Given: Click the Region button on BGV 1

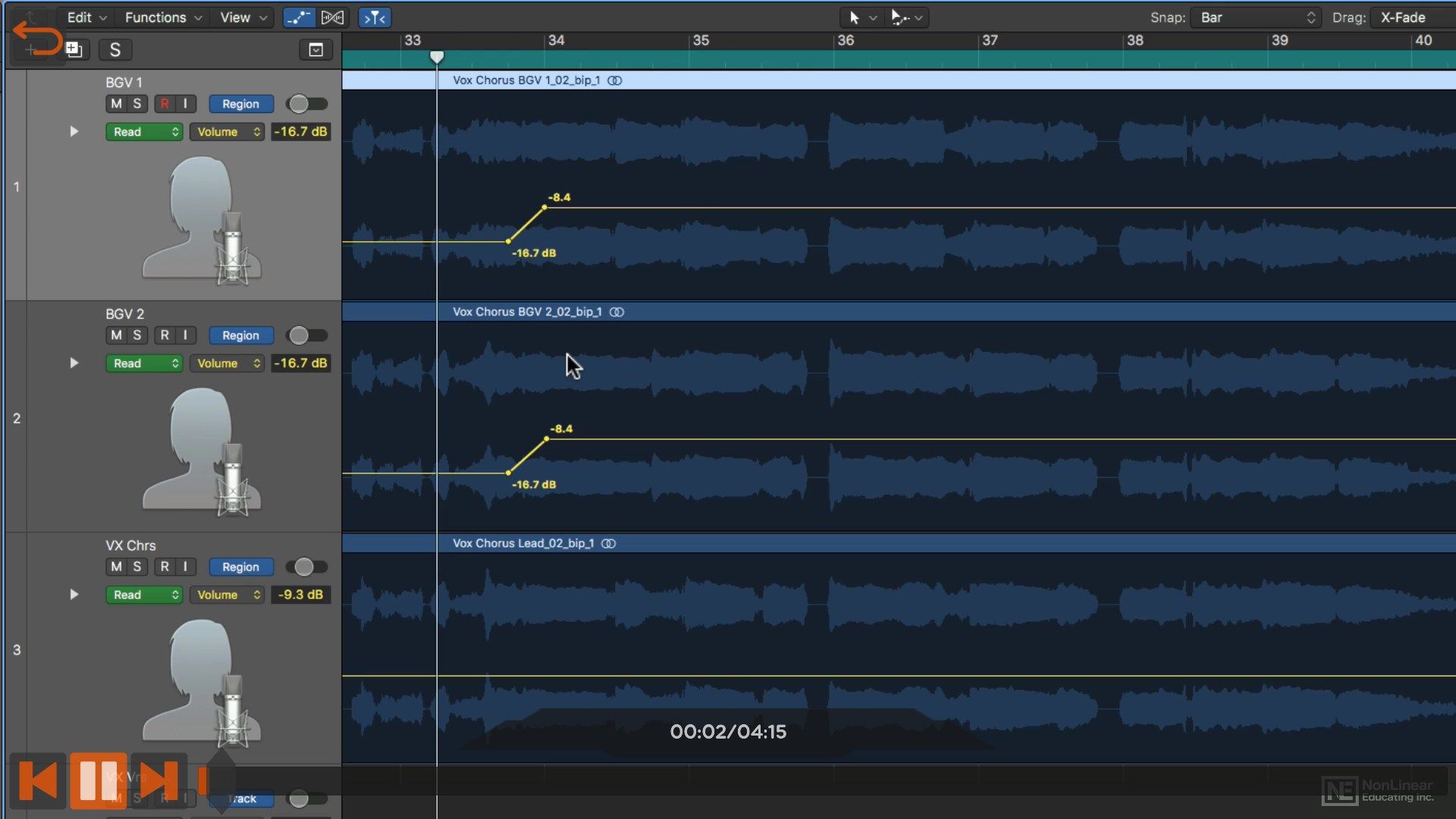Looking at the screenshot, I should point(240,103).
